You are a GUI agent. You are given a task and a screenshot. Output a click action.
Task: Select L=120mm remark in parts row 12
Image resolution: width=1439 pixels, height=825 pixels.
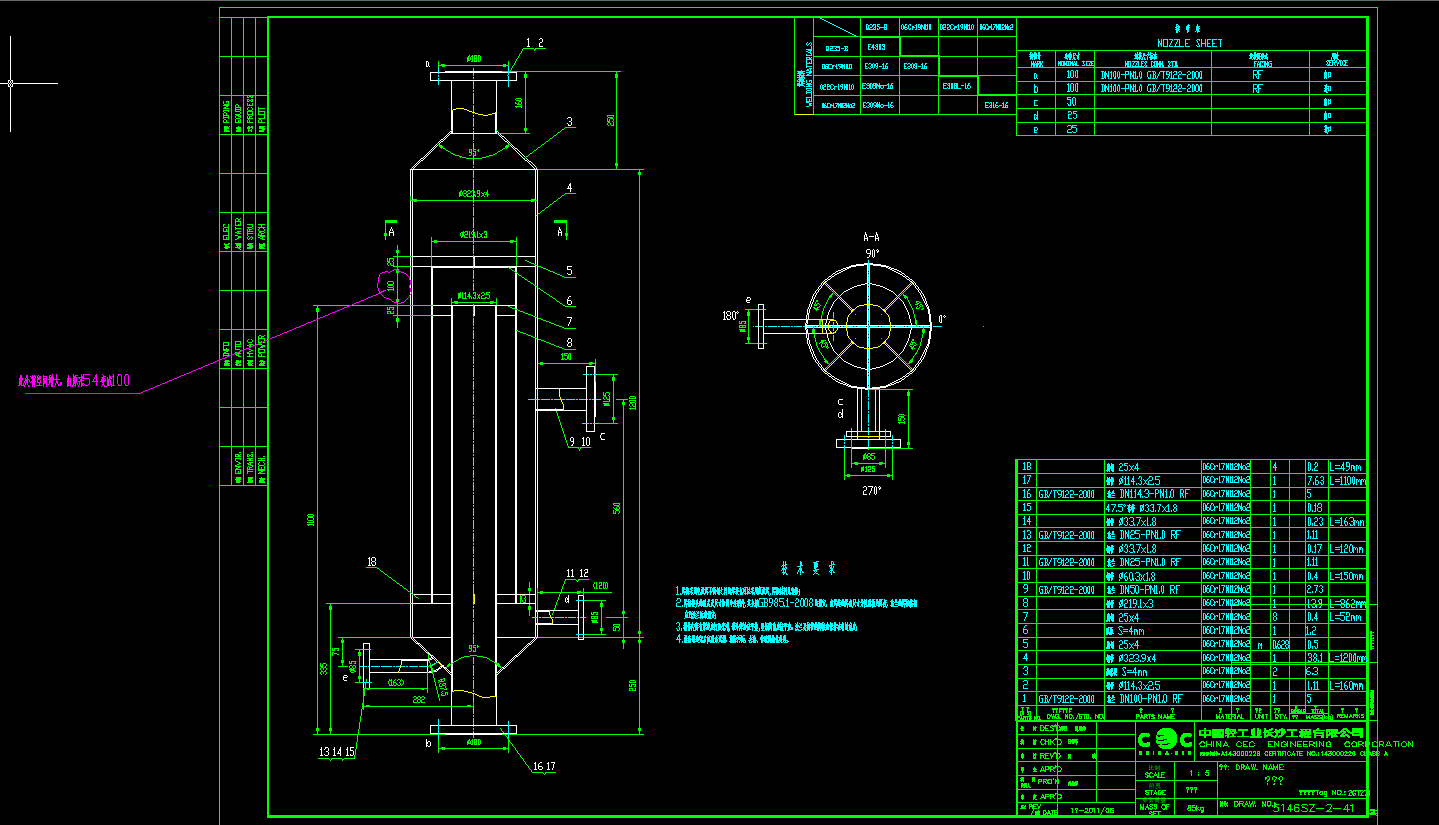(1346, 549)
